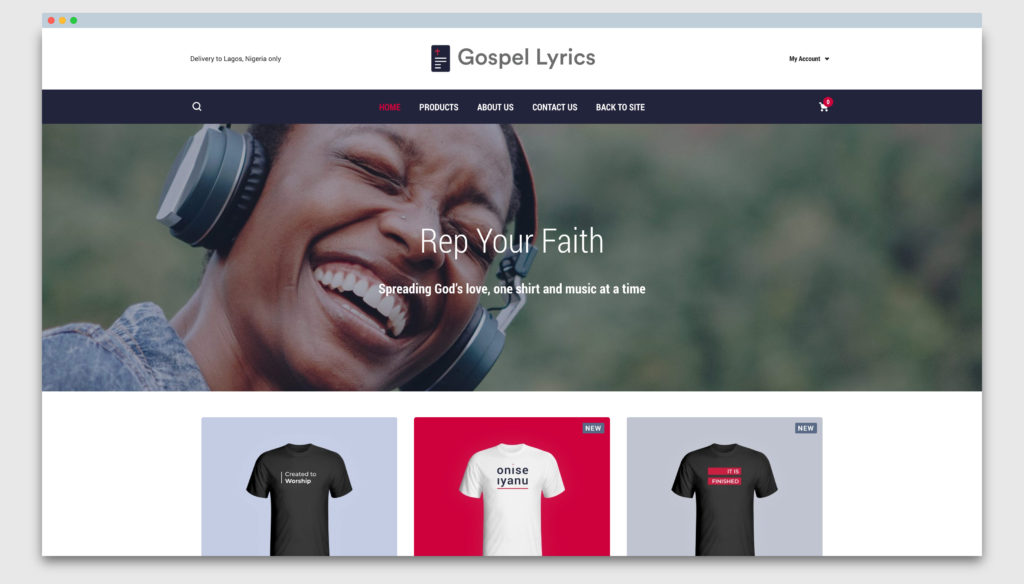The height and width of the screenshot is (584, 1024).
Task: Click NEW badge on It Is Finished card
Action: (x=806, y=428)
